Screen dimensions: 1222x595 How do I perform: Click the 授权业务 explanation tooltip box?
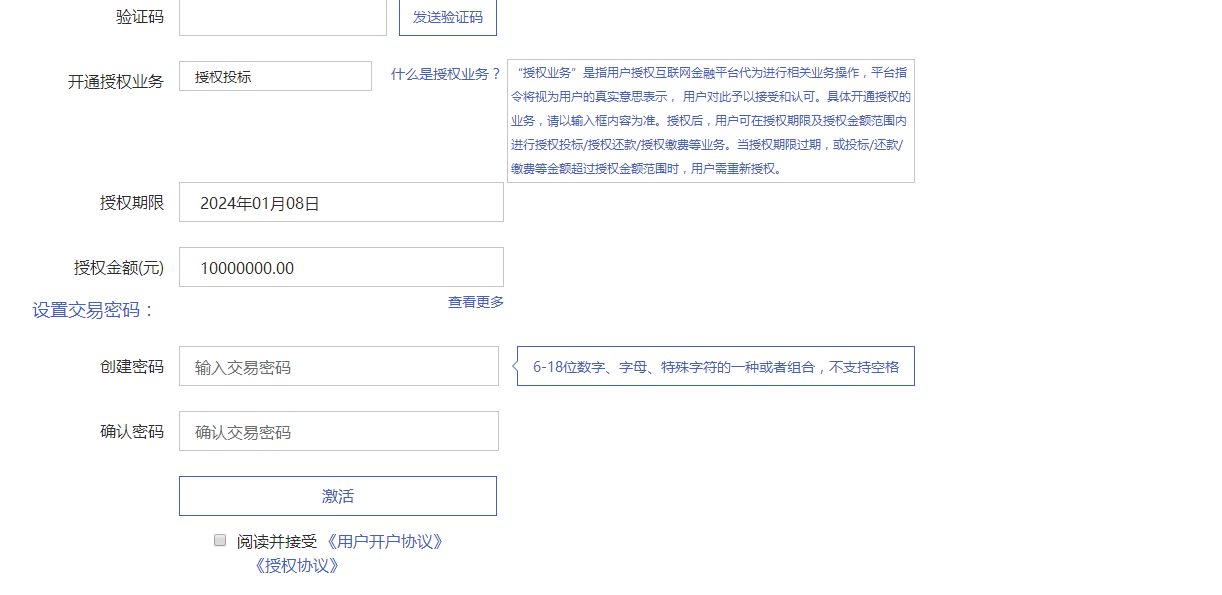click(711, 121)
